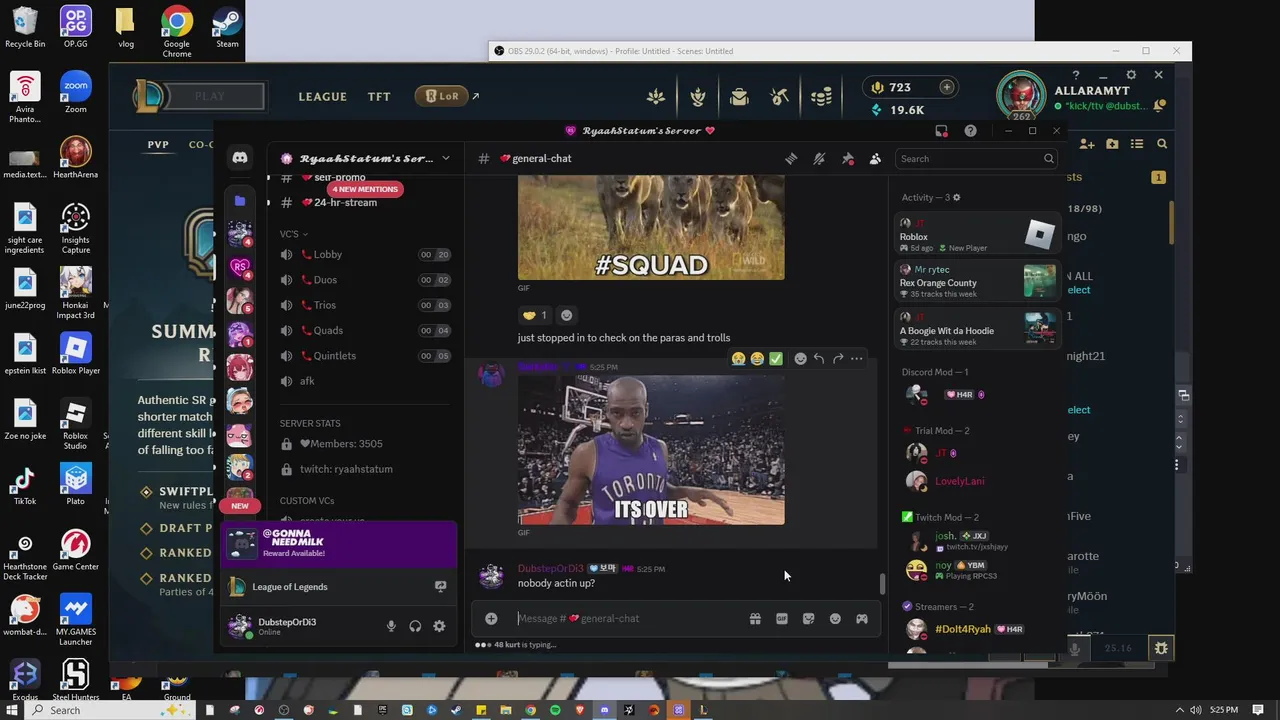Jump to 4 New Mentions pill
Screen dimensions: 1280x720
click(x=365, y=189)
